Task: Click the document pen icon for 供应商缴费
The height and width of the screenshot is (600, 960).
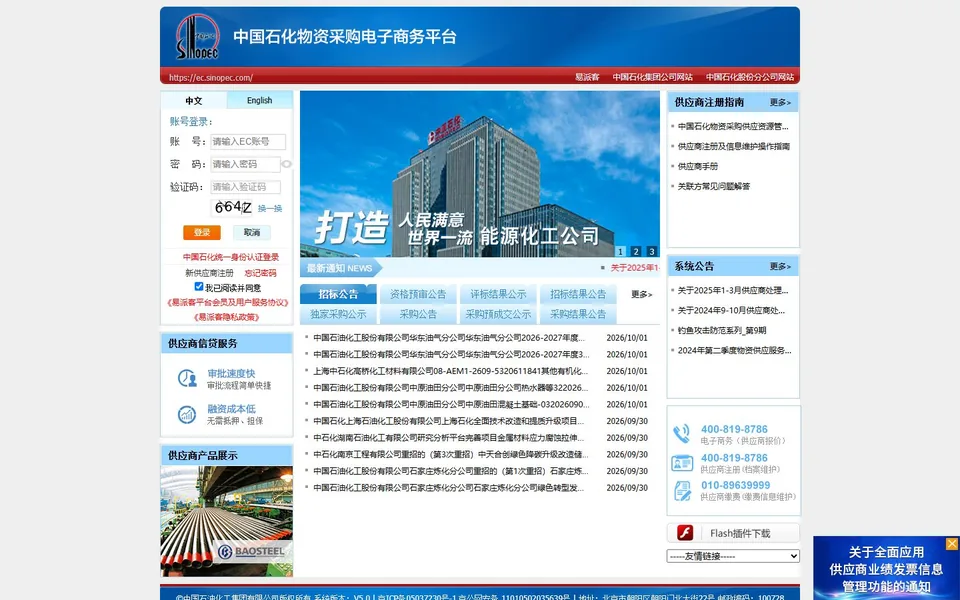Action: 681,491
